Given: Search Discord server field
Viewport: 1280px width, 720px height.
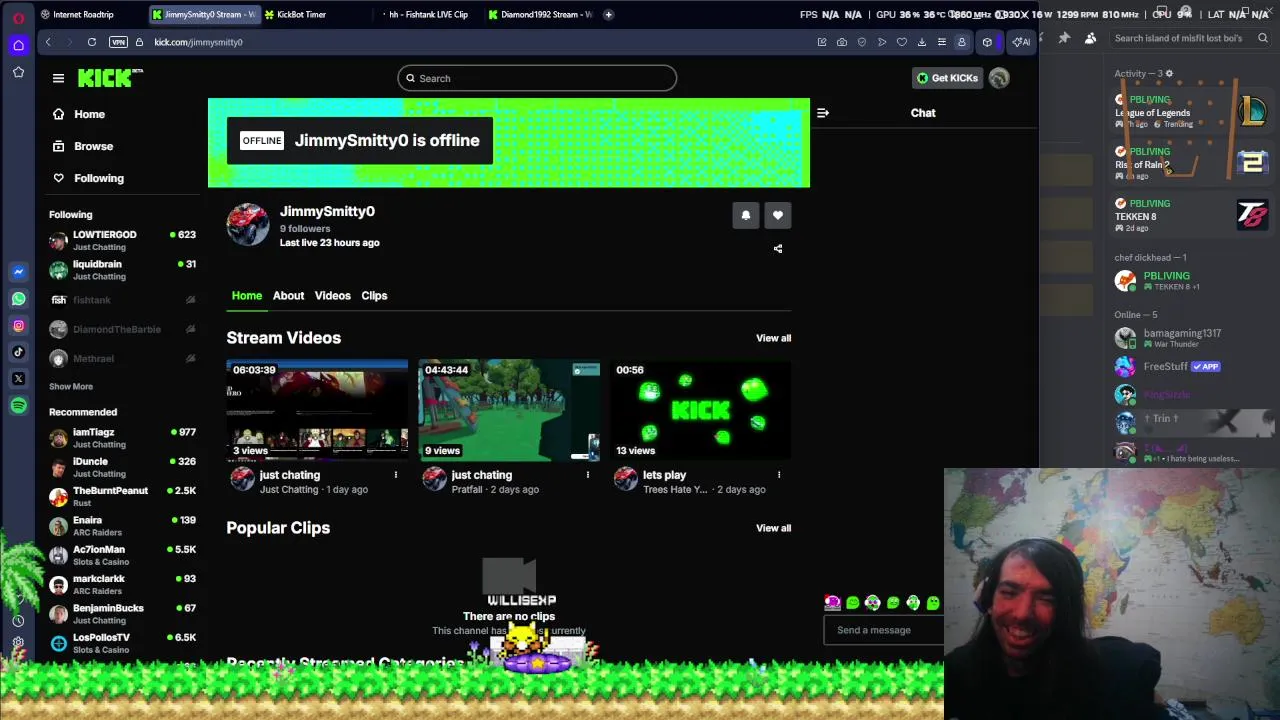Looking at the screenshot, I should pyautogui.click(x=1190, y=38).
